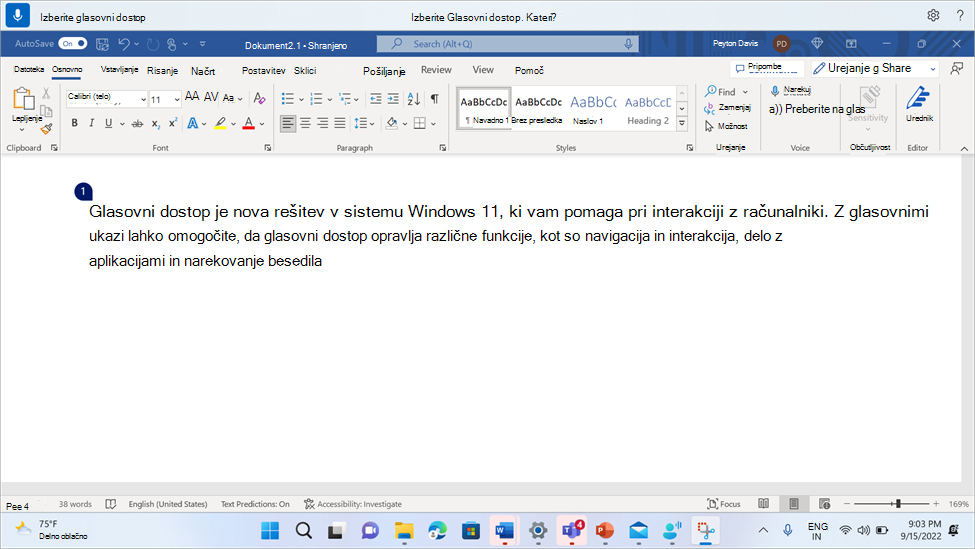Open the font size dropdown

coord(177,99)
